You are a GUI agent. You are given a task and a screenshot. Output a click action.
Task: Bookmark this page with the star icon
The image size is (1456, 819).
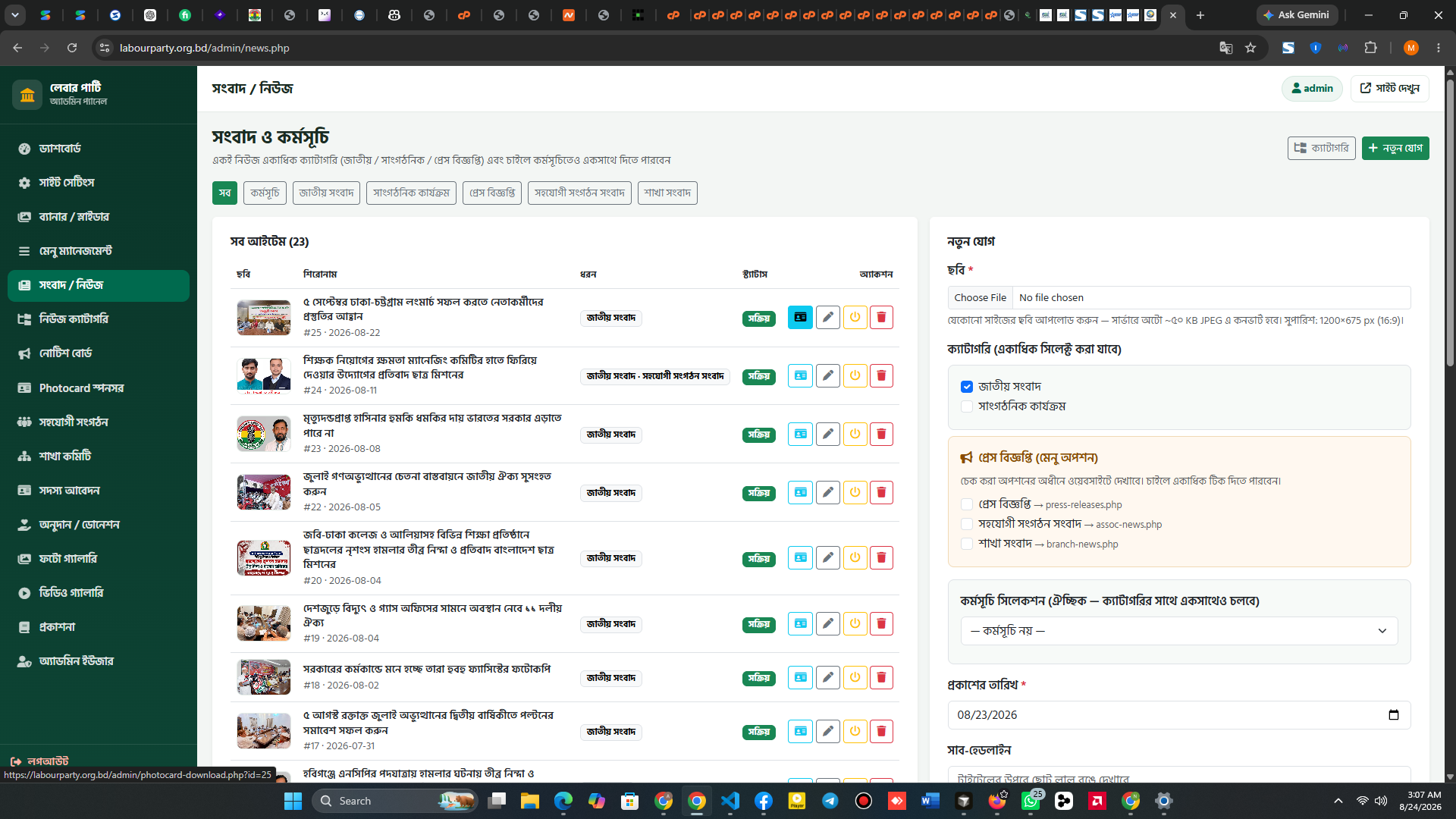point(1250,48)
